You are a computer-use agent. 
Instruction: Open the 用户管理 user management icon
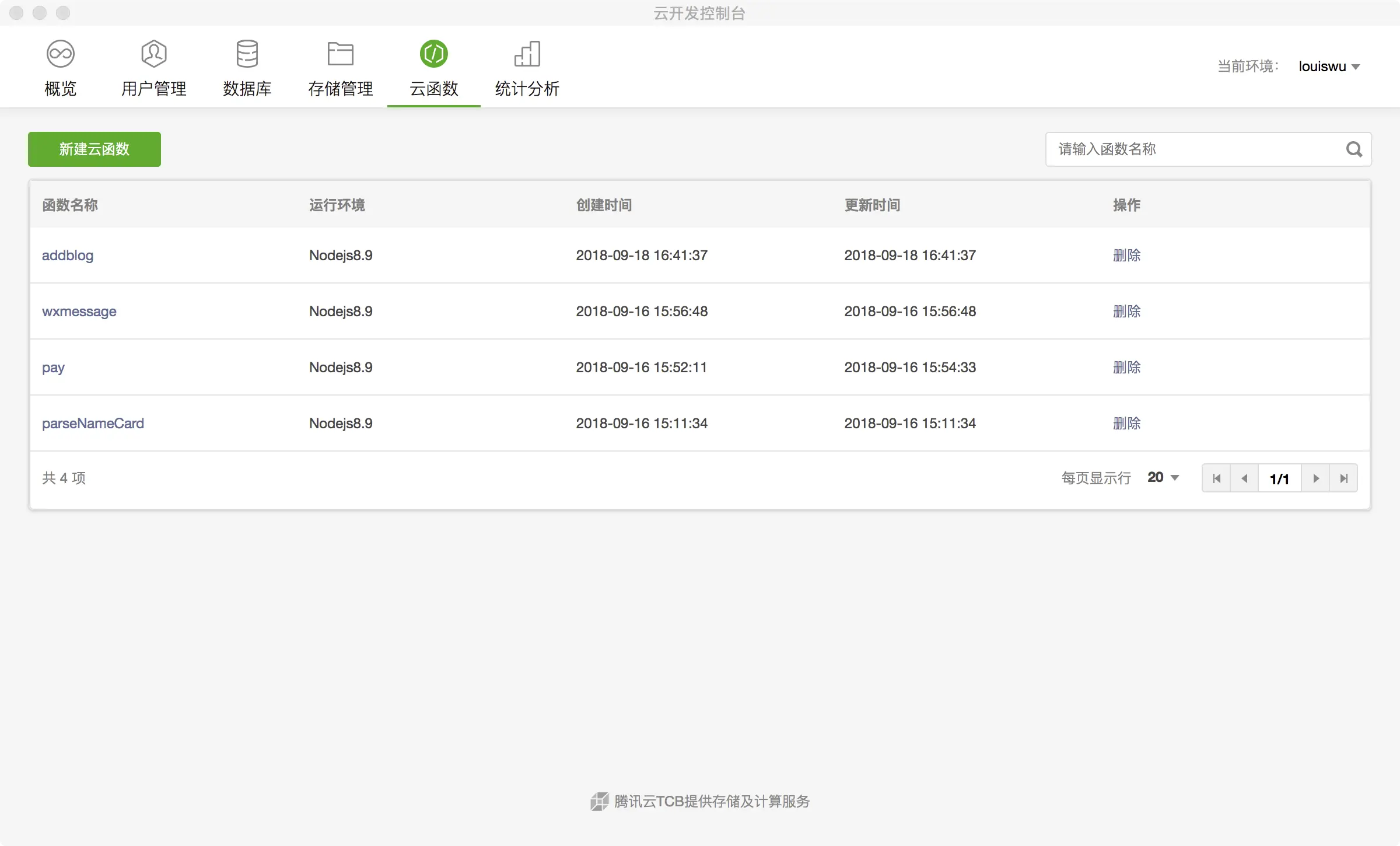[x=154, y=54]
